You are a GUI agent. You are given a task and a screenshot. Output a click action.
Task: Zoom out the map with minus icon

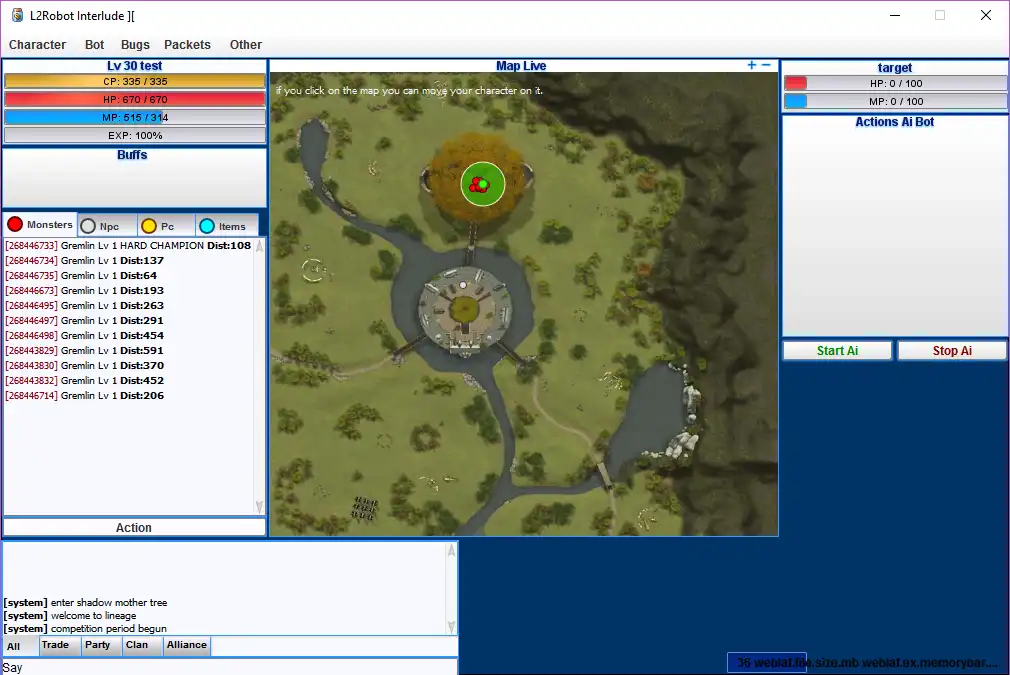[x=766, y=65]
